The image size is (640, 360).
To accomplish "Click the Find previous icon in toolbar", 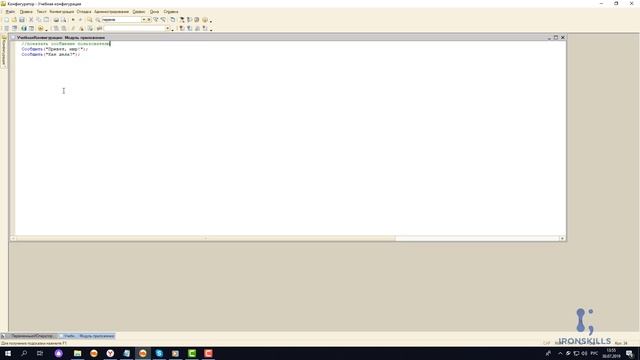I will coord(163,20).
